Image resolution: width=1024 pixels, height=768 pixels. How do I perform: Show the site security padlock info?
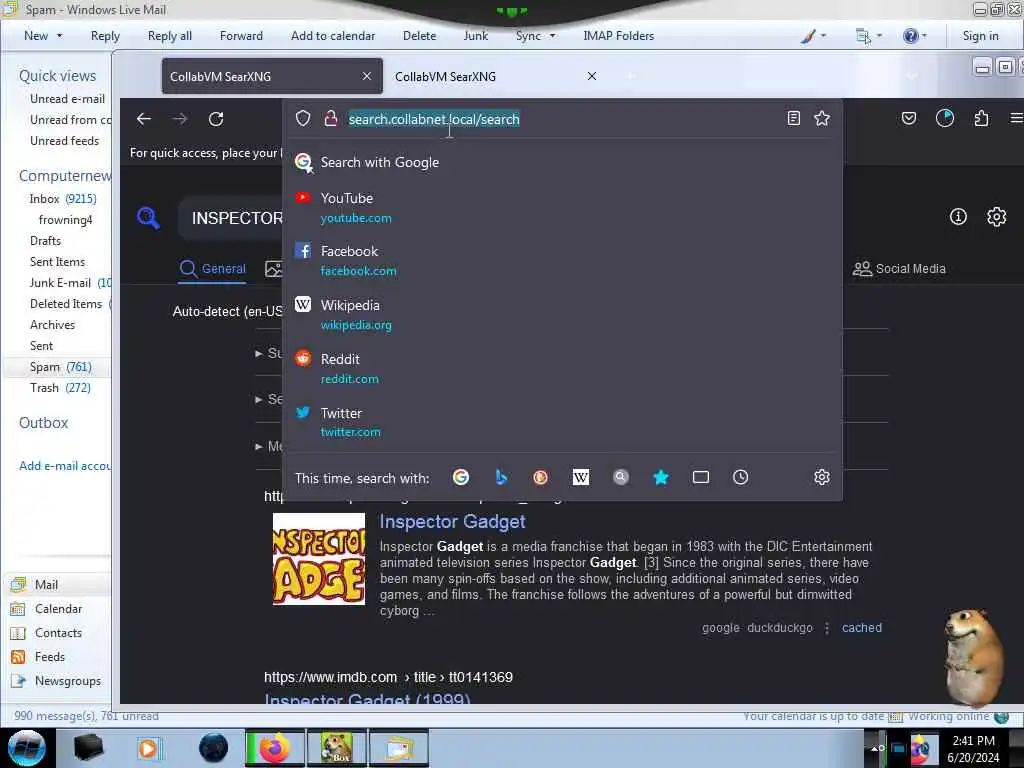click(331, 118)
